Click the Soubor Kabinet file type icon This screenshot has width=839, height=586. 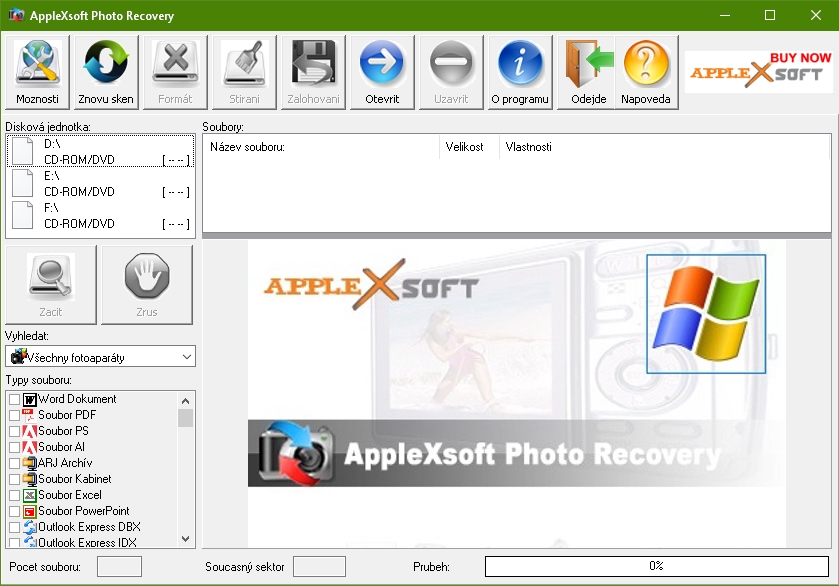point(29,480)
